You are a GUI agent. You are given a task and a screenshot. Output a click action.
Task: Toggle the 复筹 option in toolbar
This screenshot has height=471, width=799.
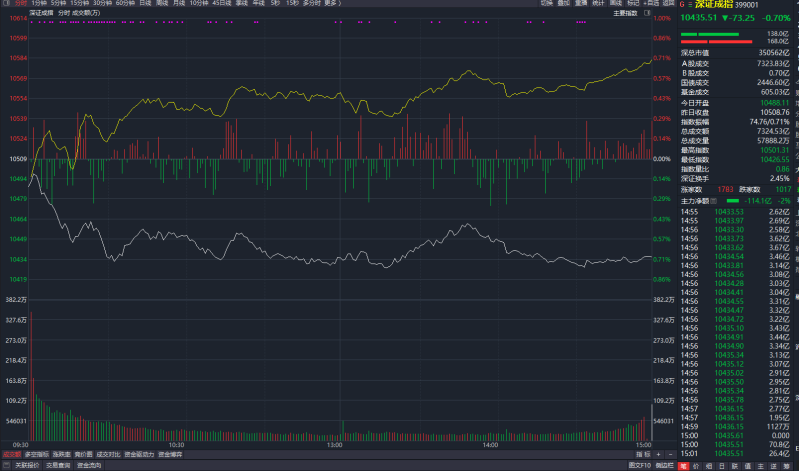tap(579, 3)
